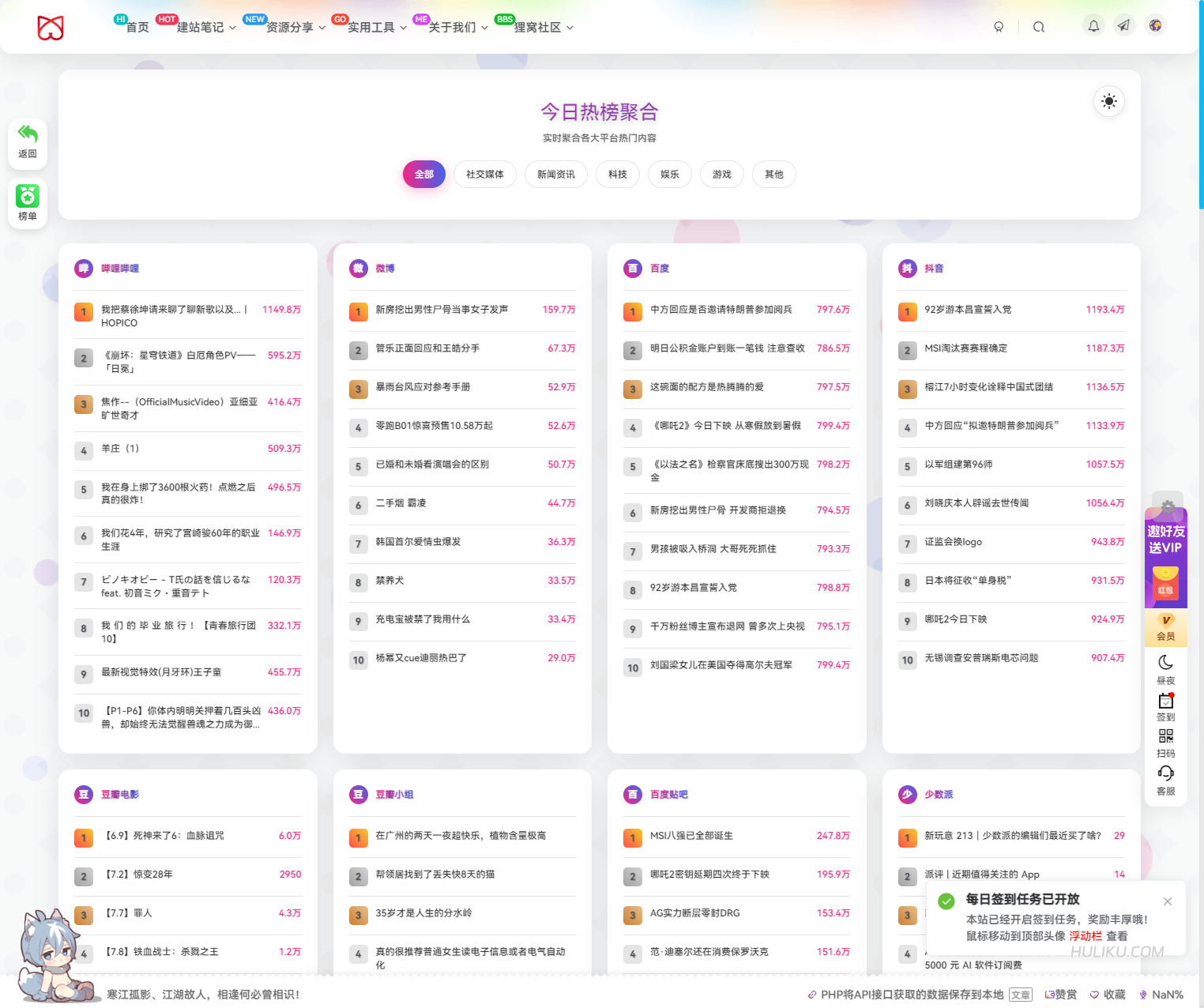Viewport: 1204px width, 1008px height.
Task: Go to the 首页 home menu item
Action: pyautogui.click(x=137, y=28)
